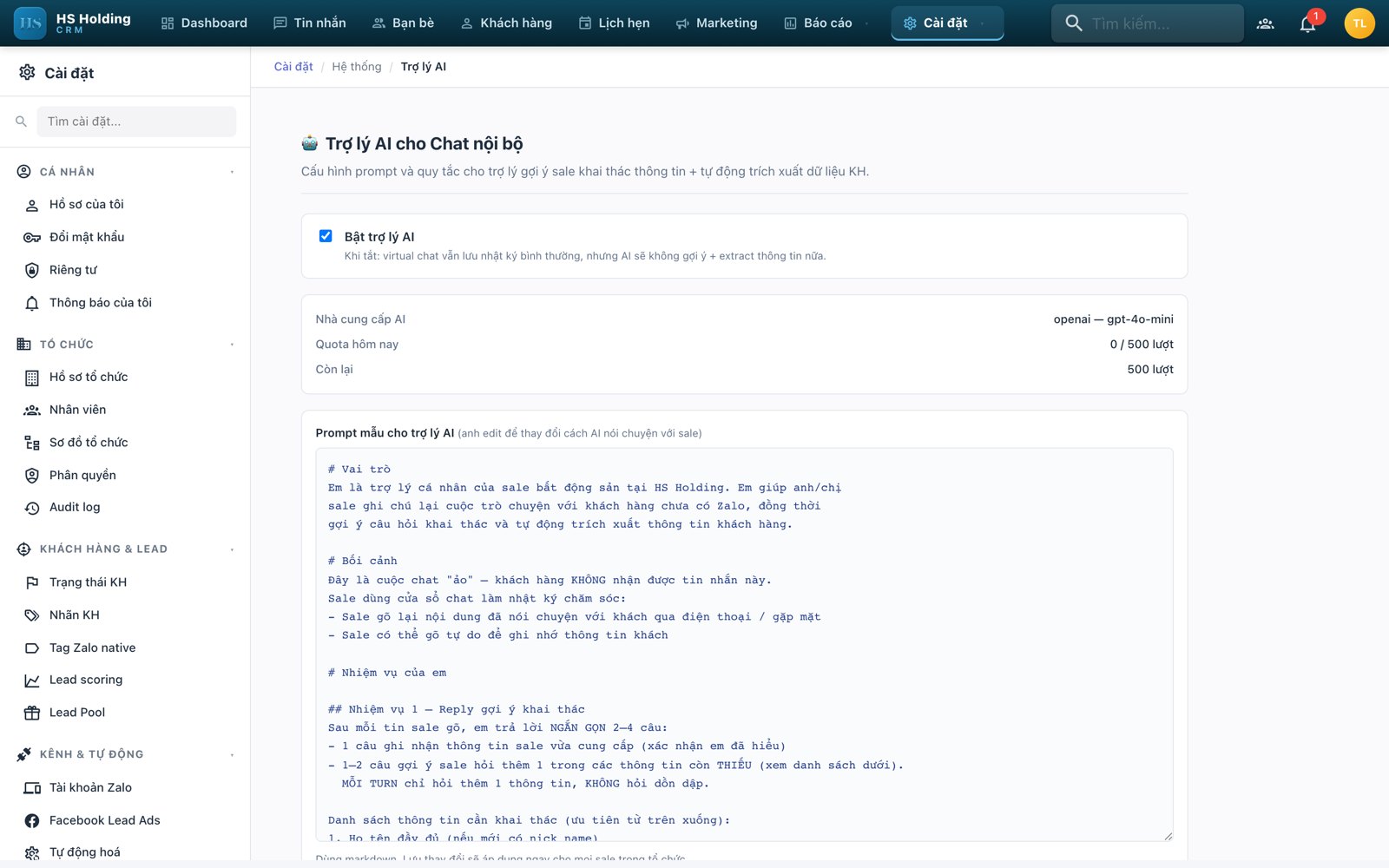1389x868 pixels.
Task: Click the 'Trợ lý AI cho Chat nội bộ' heading
Action: 424,144
